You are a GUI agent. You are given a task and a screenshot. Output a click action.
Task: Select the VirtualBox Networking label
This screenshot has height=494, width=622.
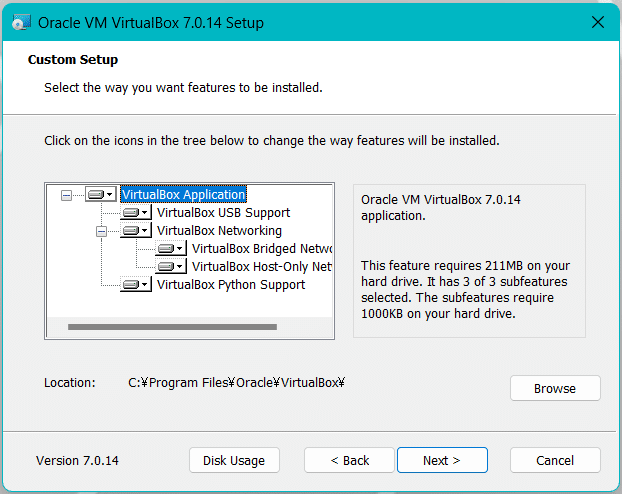coord(219,231)
